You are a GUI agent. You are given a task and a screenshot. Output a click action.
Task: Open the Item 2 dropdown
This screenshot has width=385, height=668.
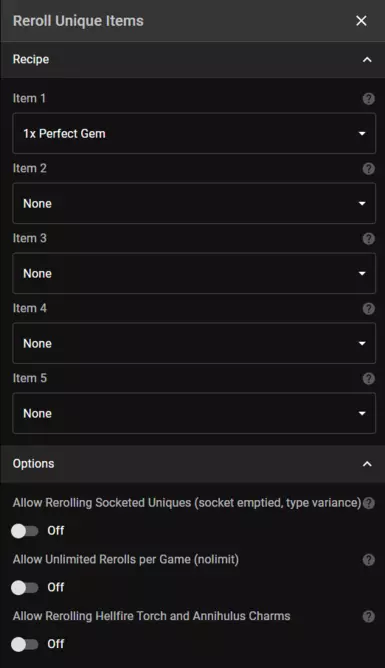194,203
